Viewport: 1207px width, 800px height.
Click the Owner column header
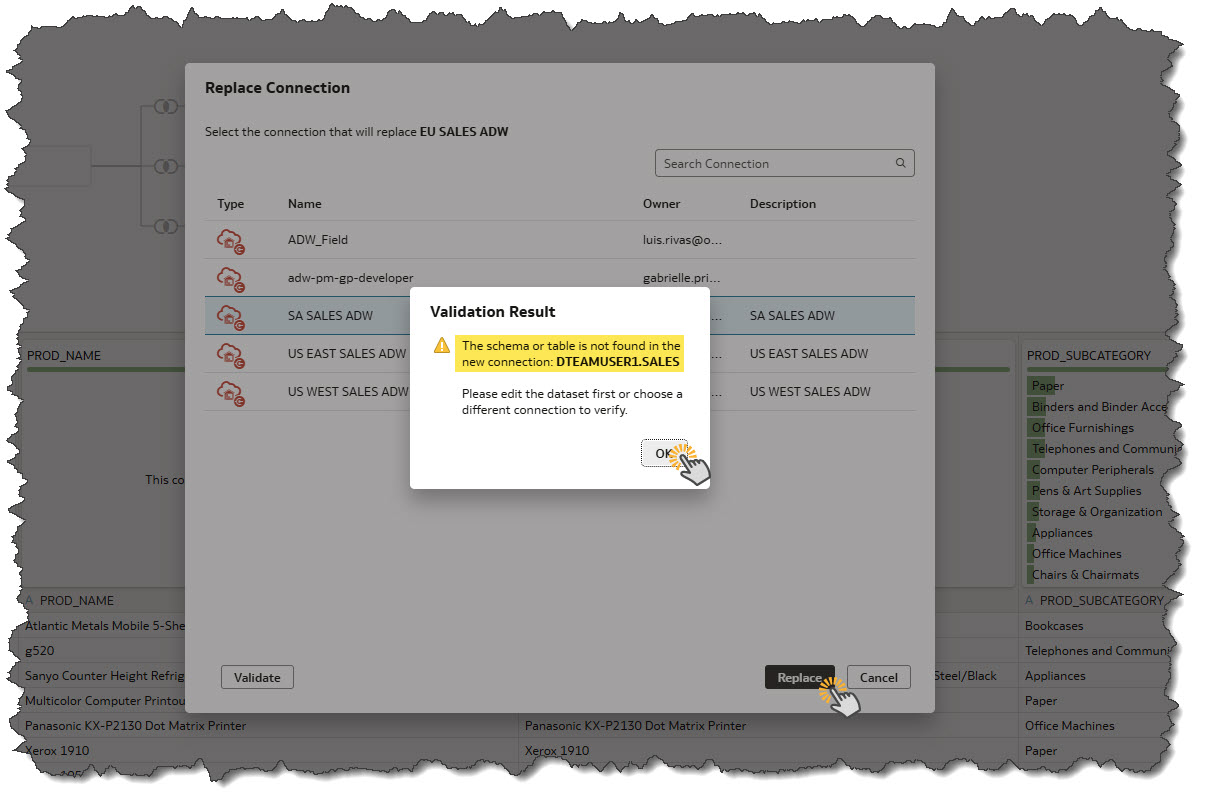coord(662,204)
